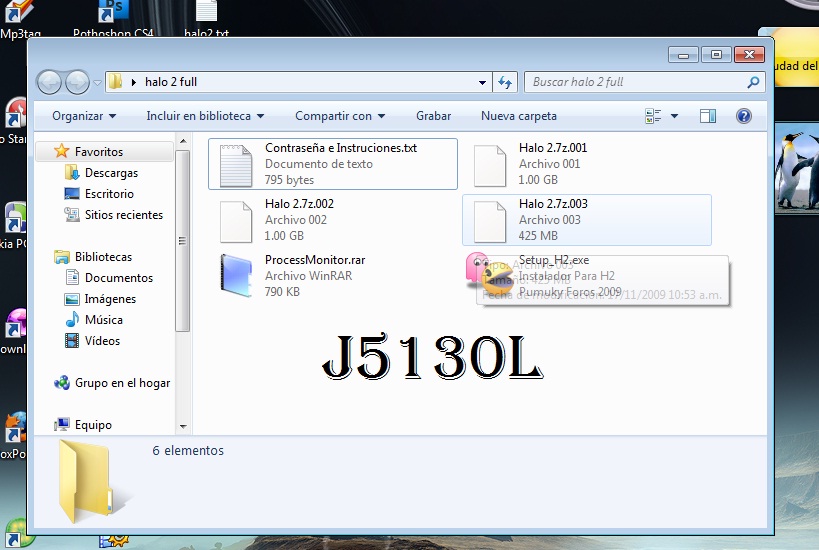The width and height of the screenshot is (819, 550).
Task: Open the Descargas folder
Action: click(x=111, y=173)
